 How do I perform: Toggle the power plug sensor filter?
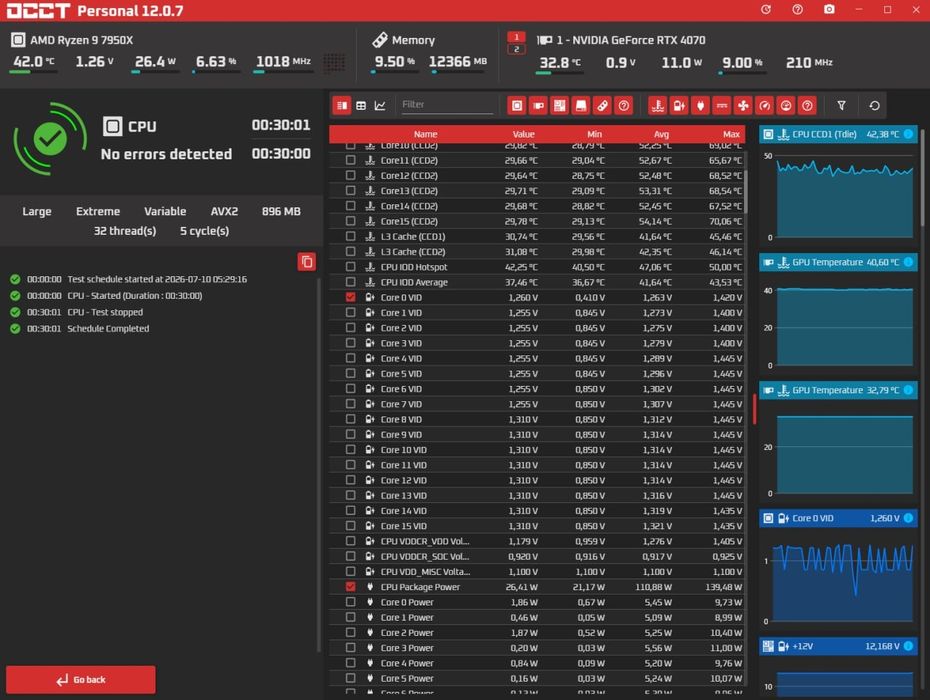coord(700,106)
